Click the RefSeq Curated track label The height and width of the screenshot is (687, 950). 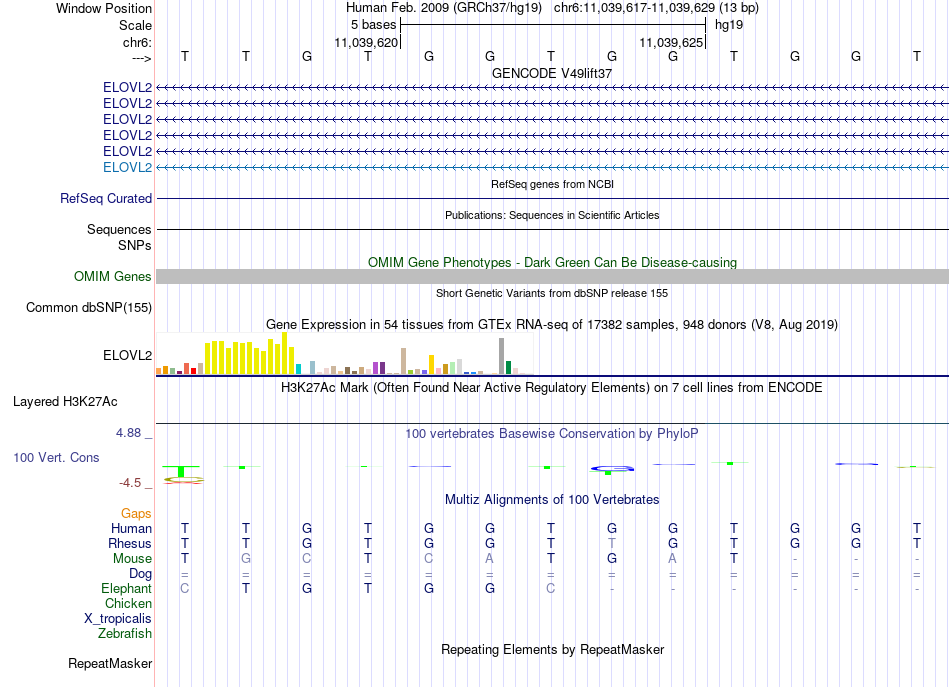(106, 198)
